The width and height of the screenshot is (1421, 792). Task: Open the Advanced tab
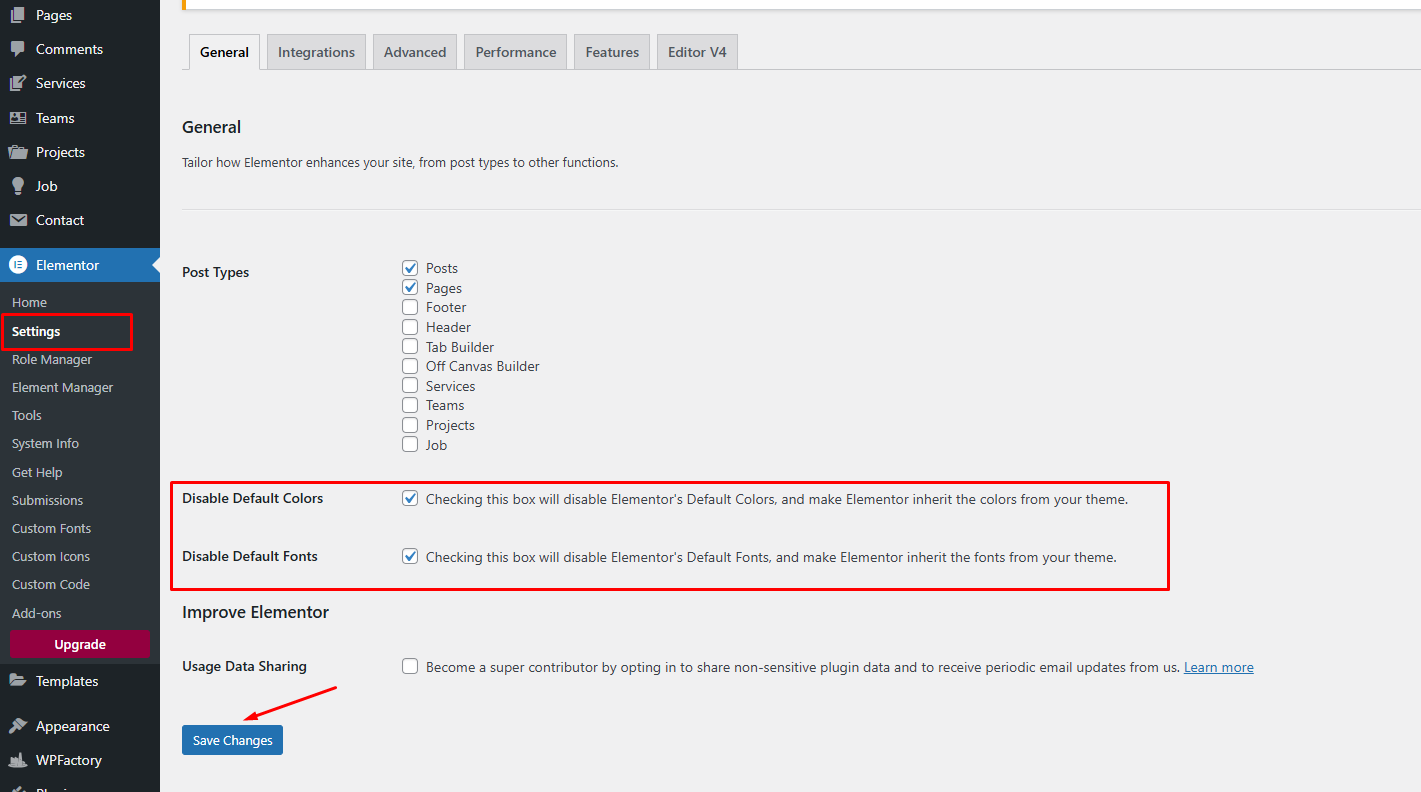415,52
